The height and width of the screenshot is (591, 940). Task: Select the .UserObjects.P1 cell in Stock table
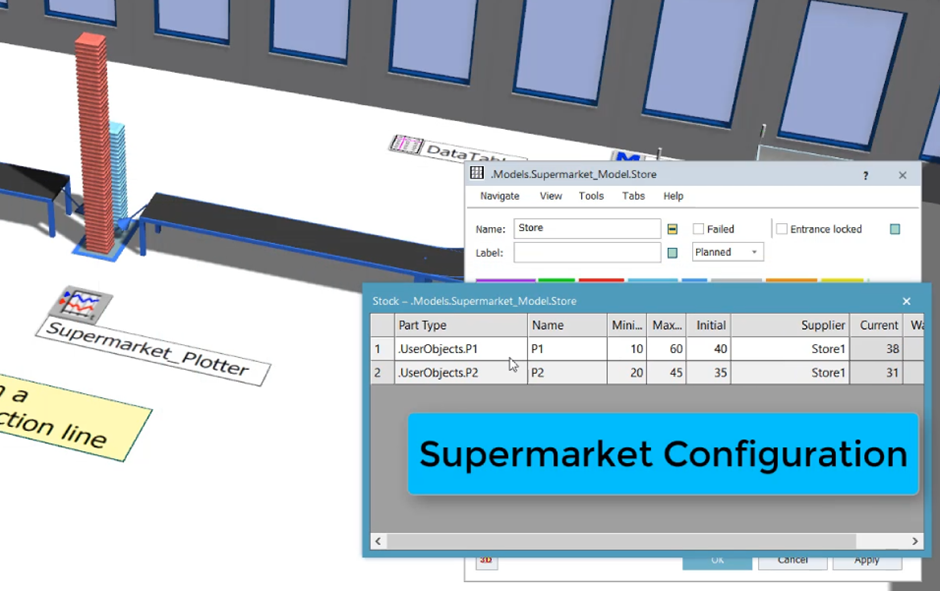click(x=459, y=349)
